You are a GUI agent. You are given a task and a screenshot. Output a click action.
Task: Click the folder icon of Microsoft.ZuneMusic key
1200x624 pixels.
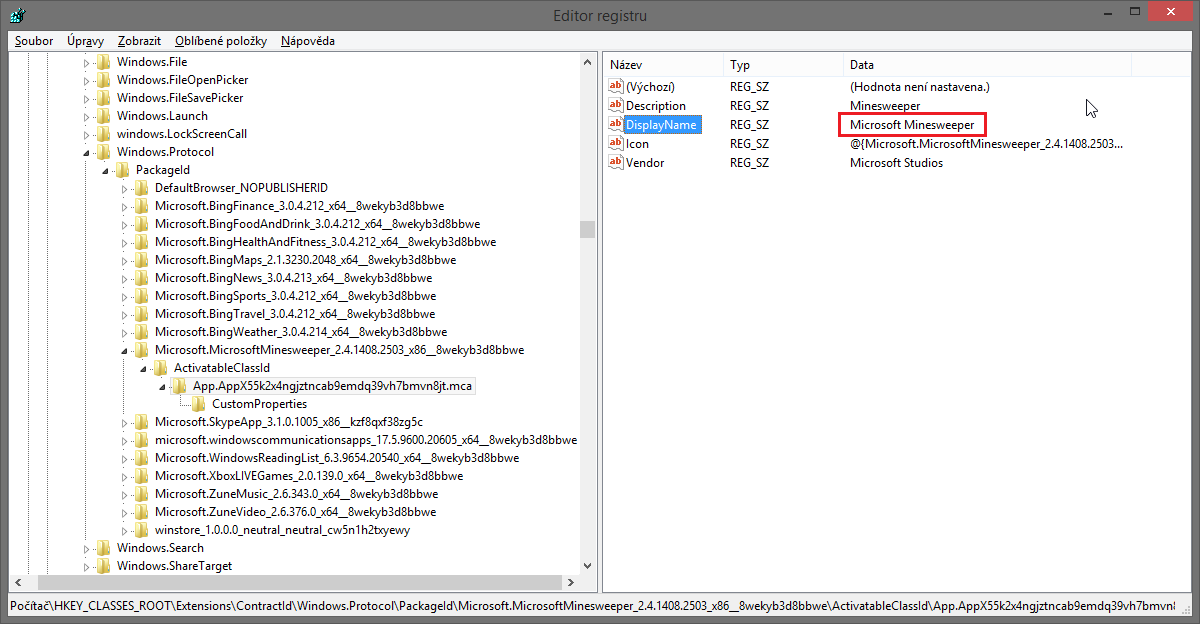coord(141,494)
